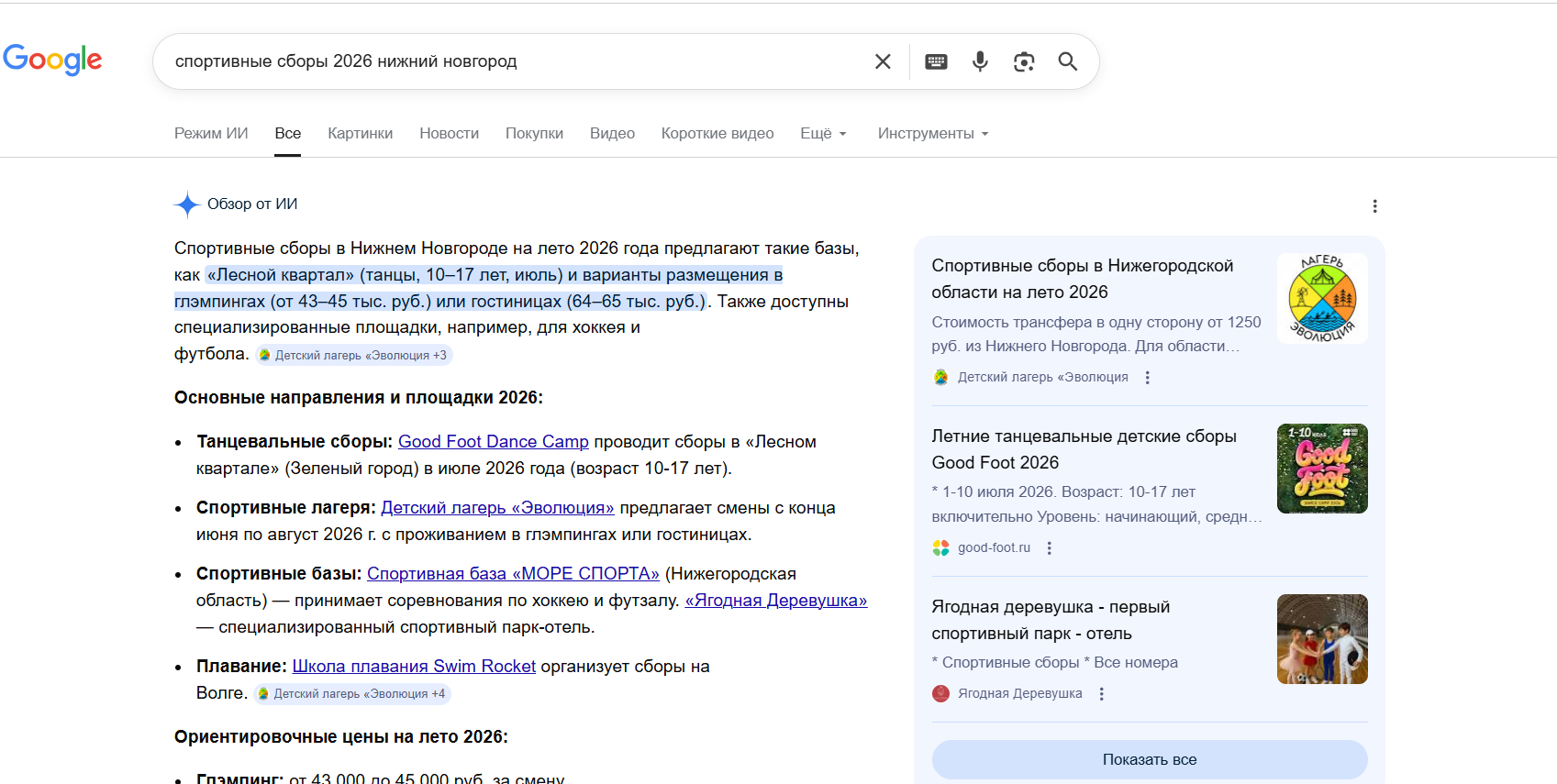
Task: Open the Ягодная деревушка спортивный парк-отель card
Action: pyautogui.click(x=1051, y=620)
